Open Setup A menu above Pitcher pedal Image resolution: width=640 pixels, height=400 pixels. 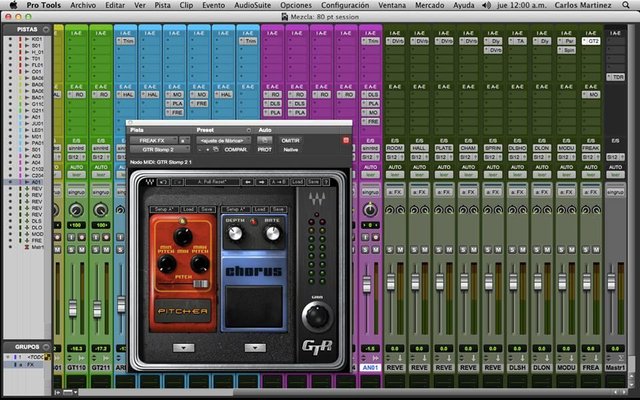[164, 209]
